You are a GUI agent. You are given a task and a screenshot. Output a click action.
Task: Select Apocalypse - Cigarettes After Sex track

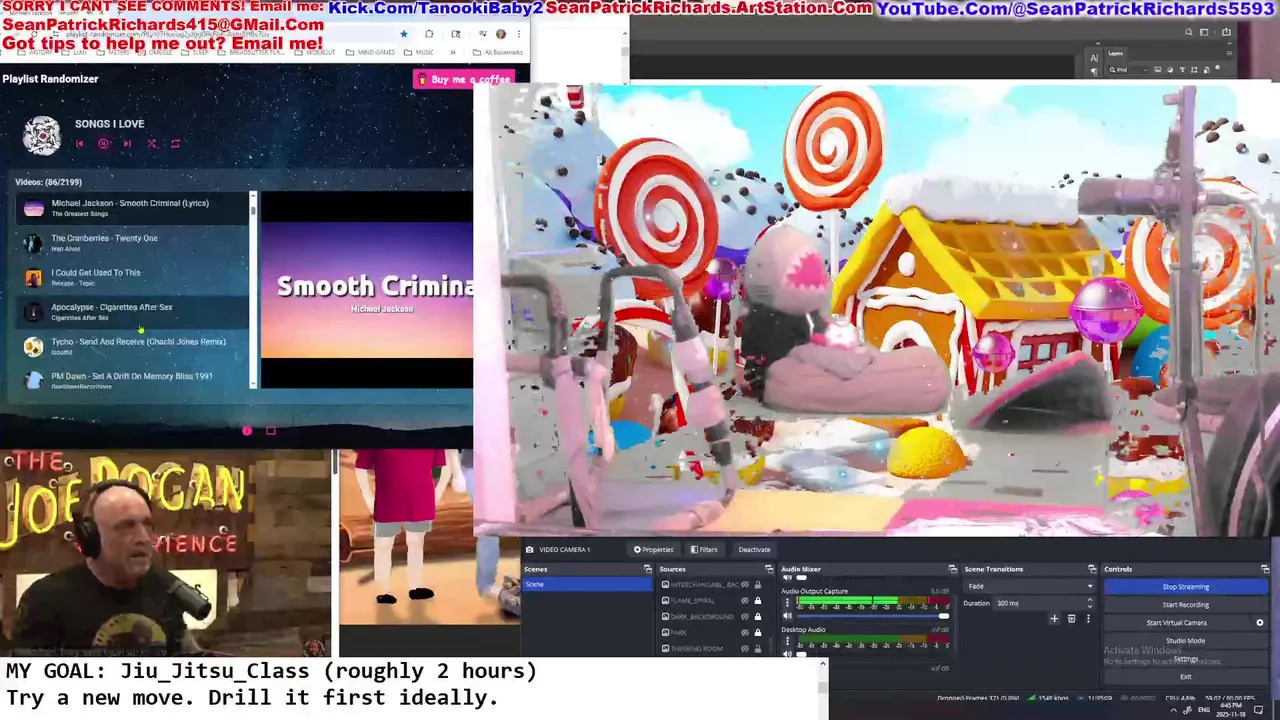click(131, 311)
